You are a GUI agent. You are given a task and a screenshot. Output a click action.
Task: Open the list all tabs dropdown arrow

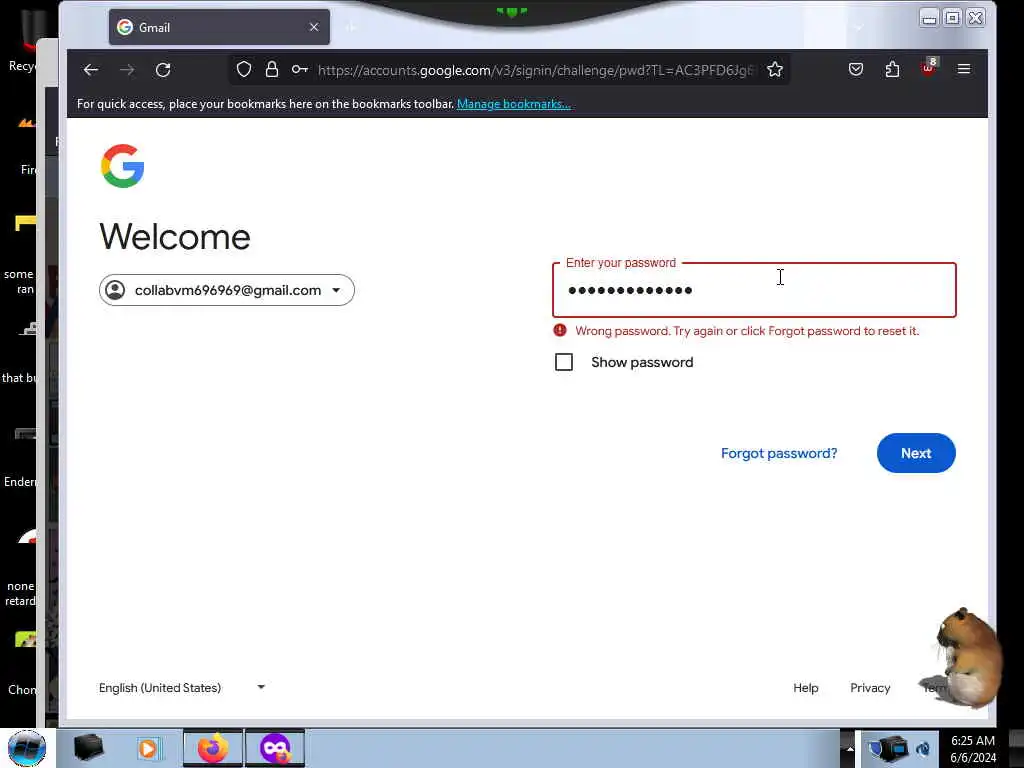pyautogui.click(x=859, y=27)
